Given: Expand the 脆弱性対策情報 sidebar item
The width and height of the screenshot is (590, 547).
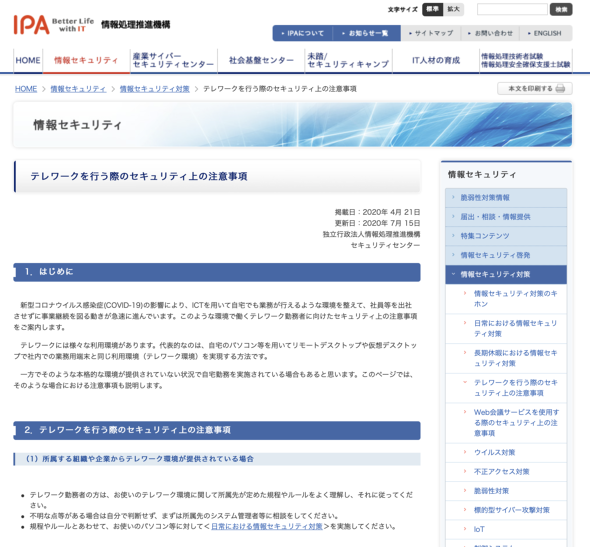Looking at the screenshot, I should (506, 198).
